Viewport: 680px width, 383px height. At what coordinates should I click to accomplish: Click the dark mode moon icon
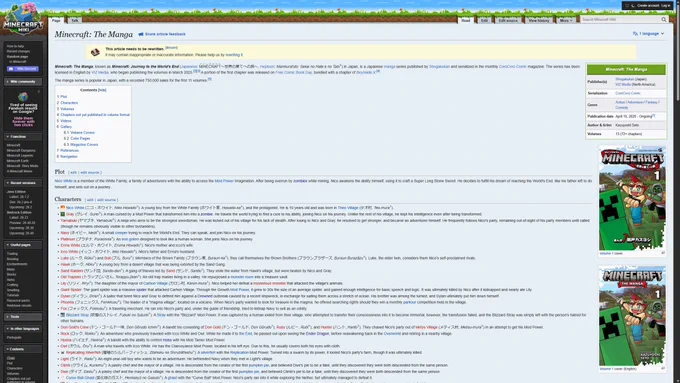tap(633, 6)
